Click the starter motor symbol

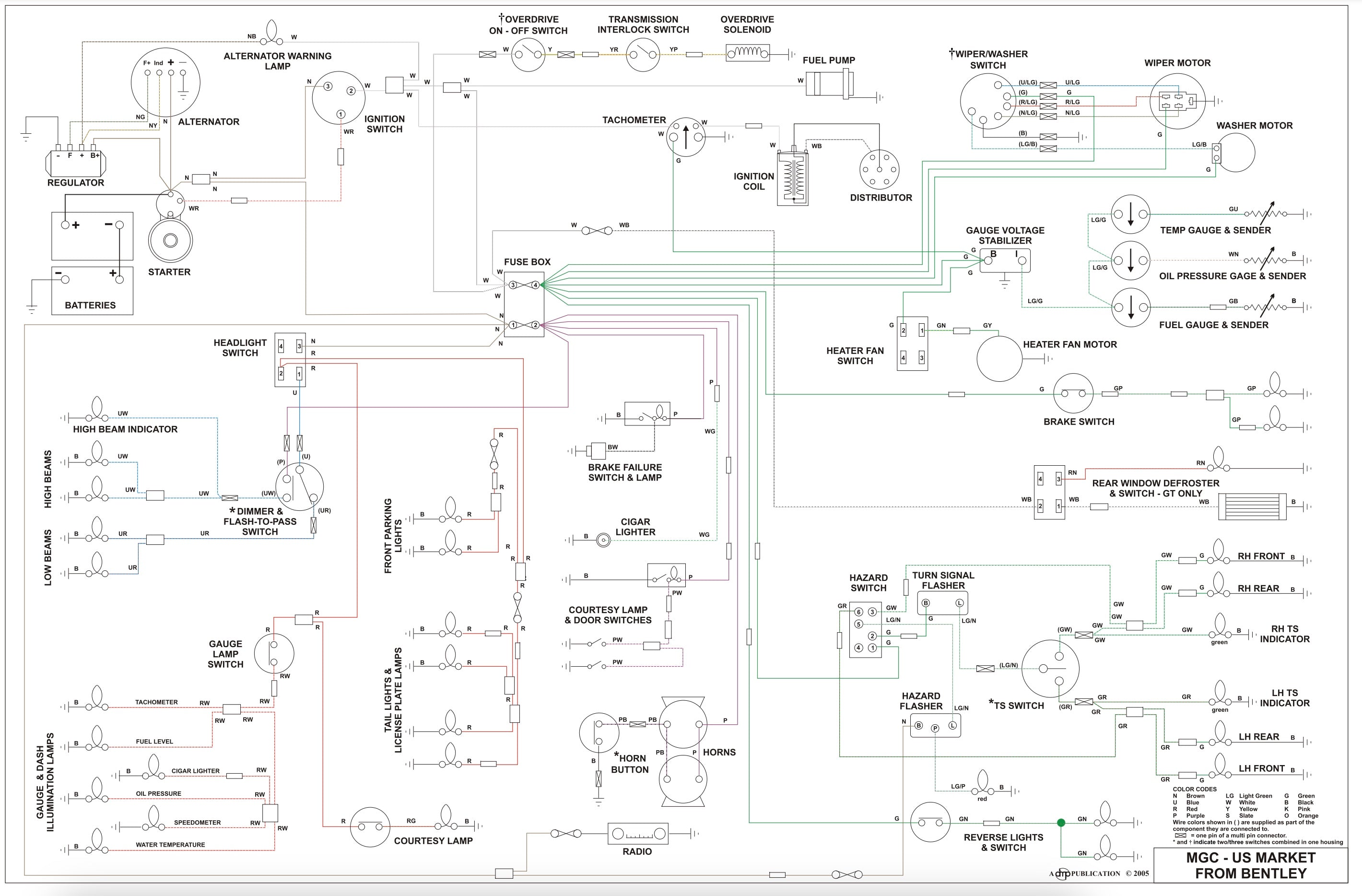[170, 240]
